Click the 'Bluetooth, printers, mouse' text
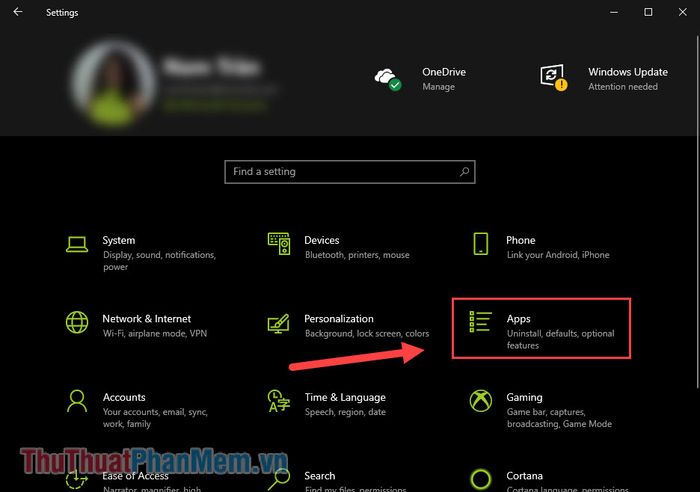Image resolution: width=700 pixels, height=492 pixels. point(357,255)
